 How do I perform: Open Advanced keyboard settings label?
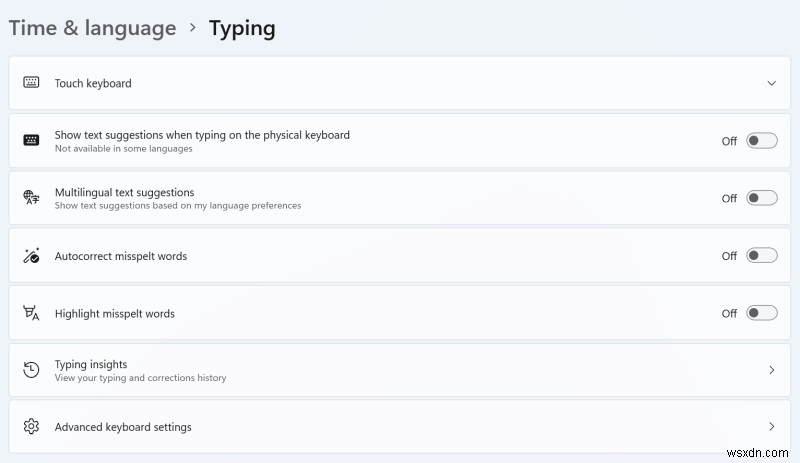pyautogui.click(x=123, y=427)
